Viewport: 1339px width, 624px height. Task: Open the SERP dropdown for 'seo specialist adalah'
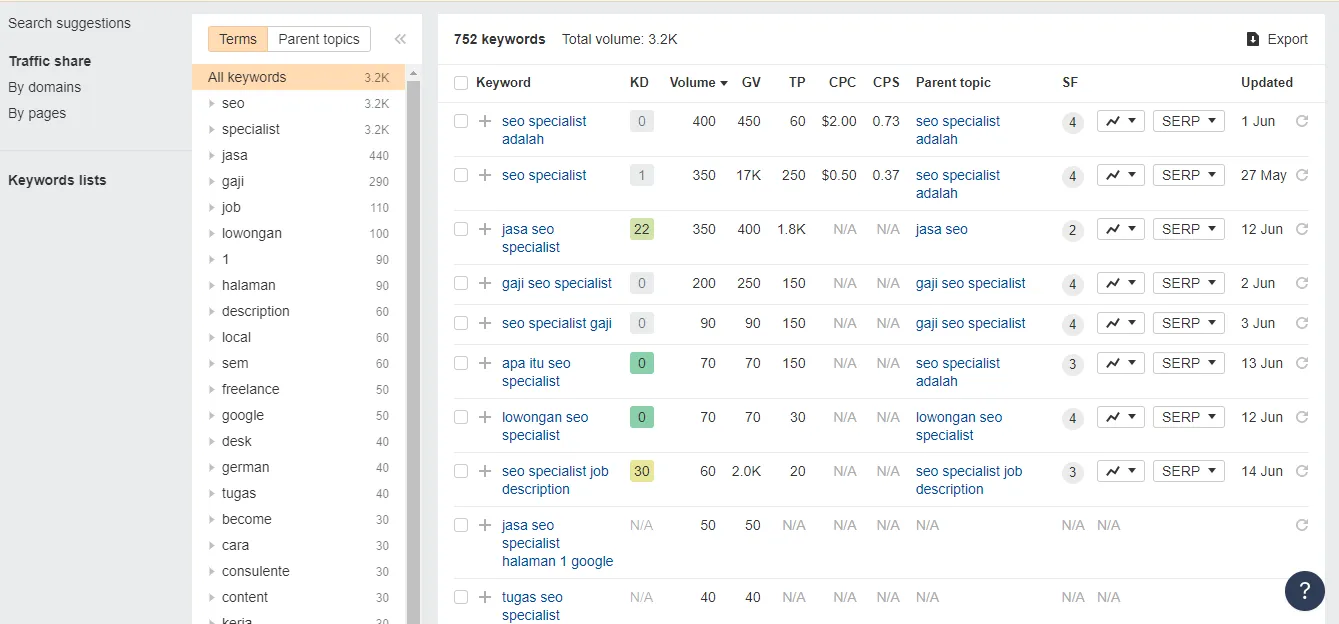click(1188, 120)
